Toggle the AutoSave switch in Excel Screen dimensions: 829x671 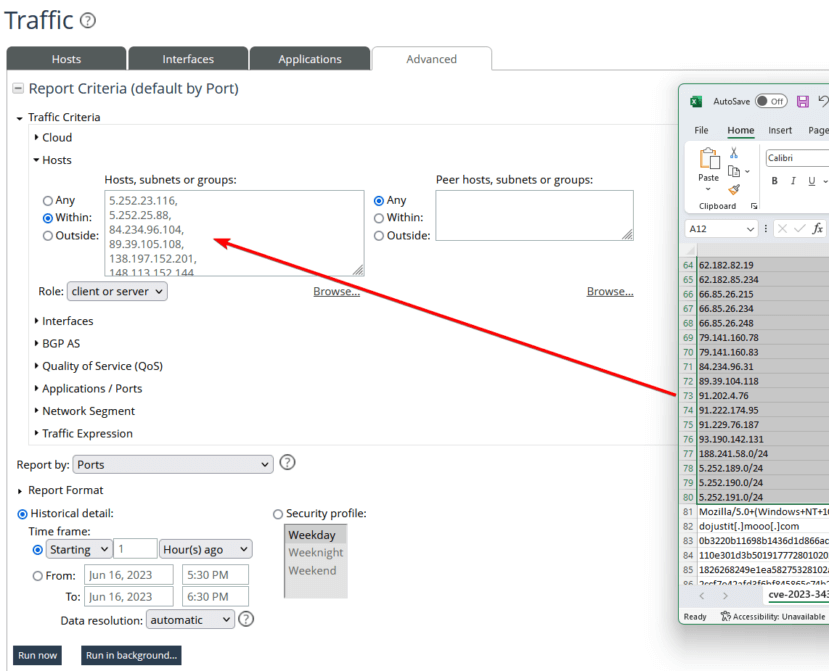point(771,102)
